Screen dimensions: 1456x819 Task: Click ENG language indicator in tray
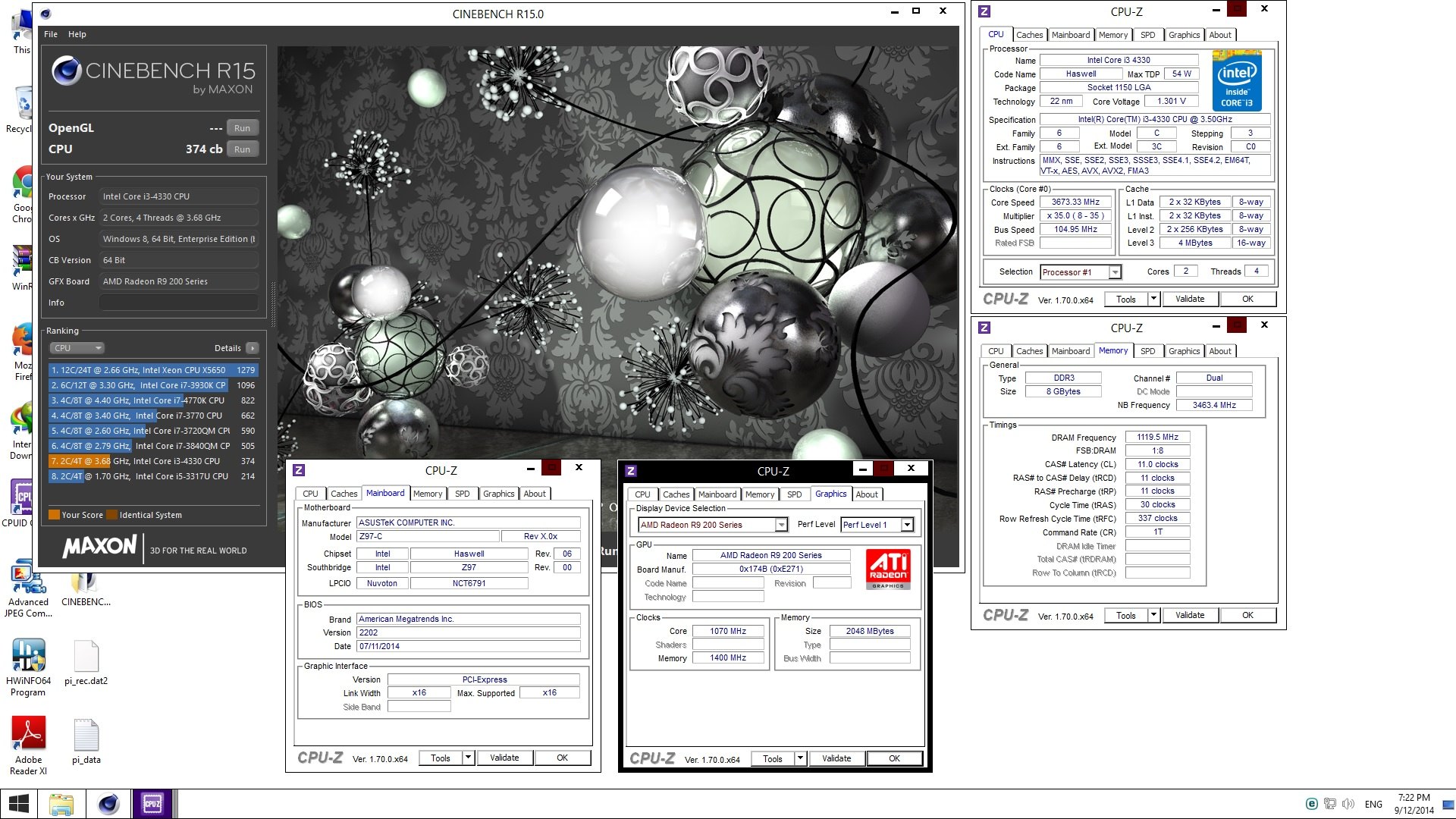[x=1373, y=804]
